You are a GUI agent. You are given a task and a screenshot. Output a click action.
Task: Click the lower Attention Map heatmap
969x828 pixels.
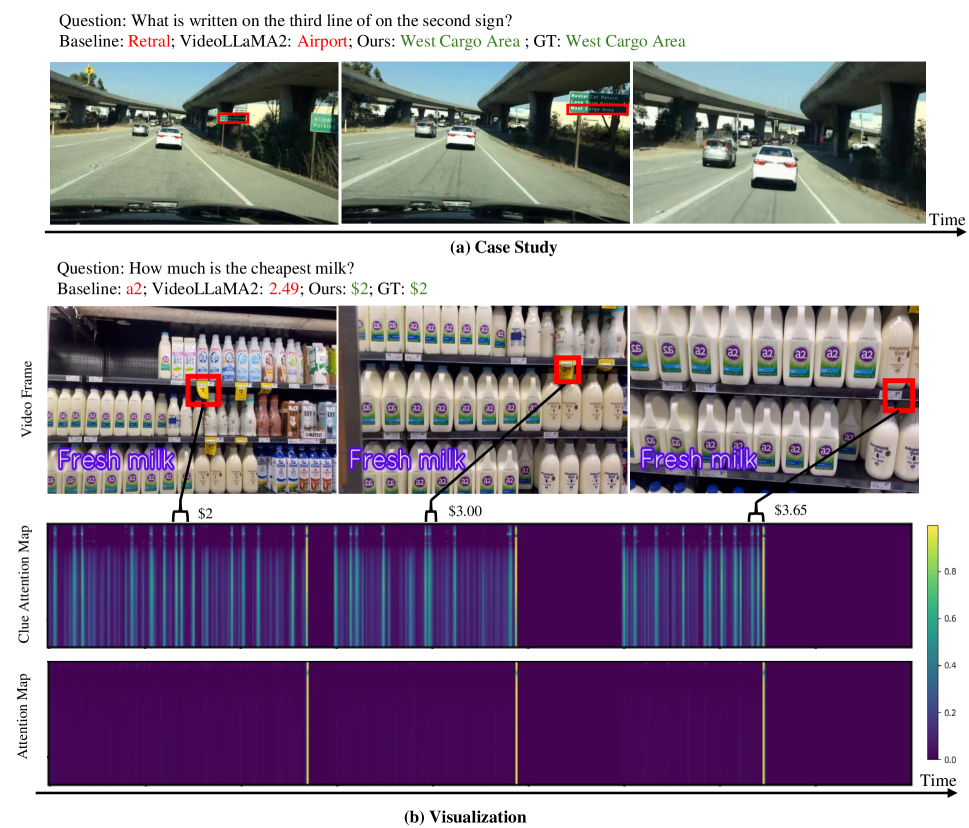[480, 723]
